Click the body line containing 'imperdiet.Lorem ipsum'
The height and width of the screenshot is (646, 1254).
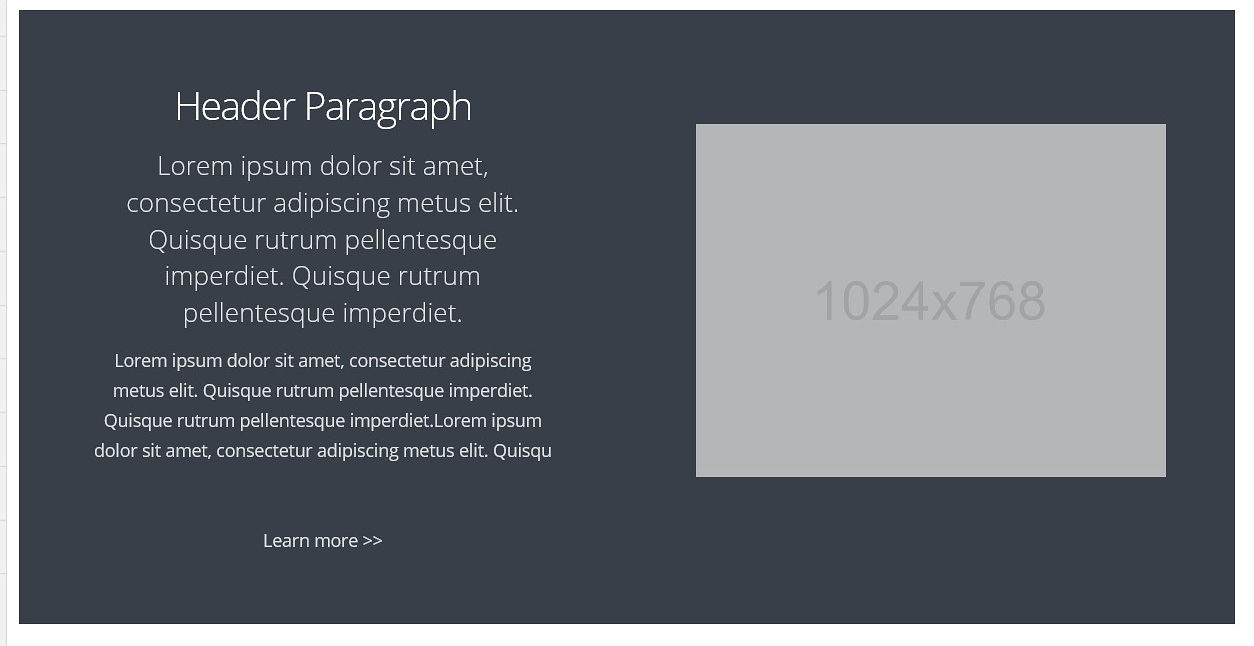323,420
